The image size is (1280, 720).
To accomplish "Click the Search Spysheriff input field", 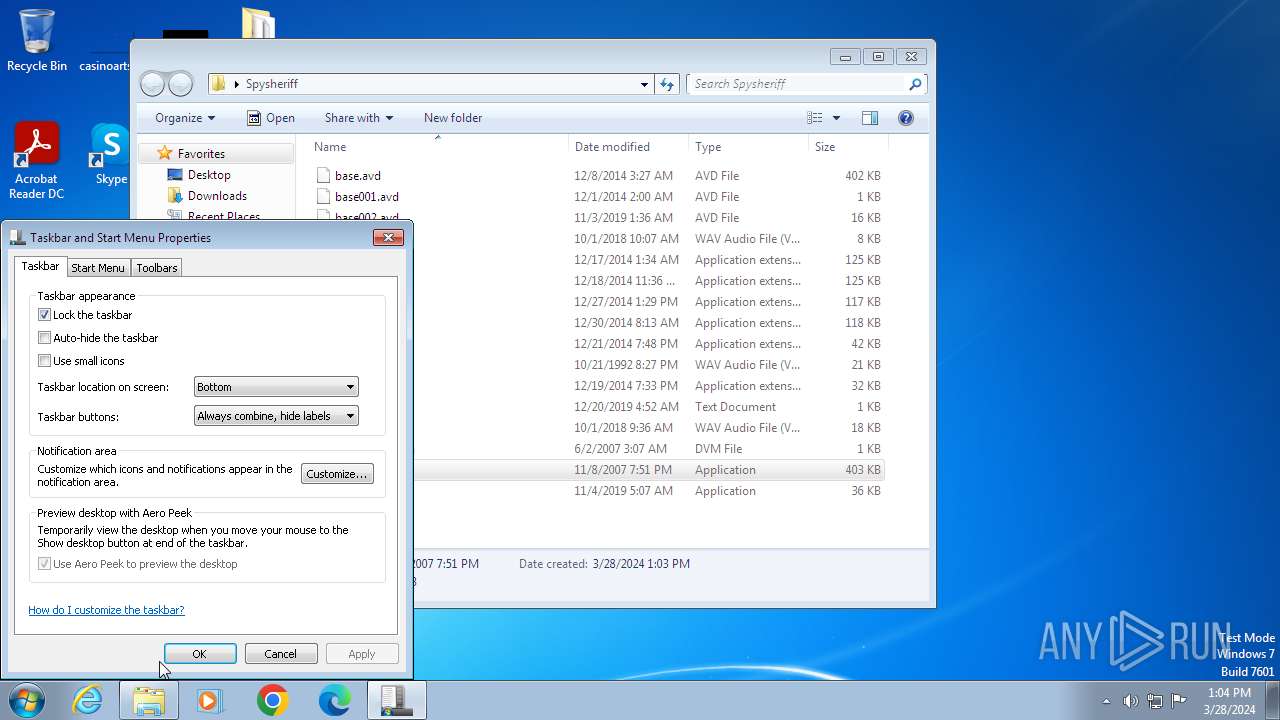I will tap(797, 84).
